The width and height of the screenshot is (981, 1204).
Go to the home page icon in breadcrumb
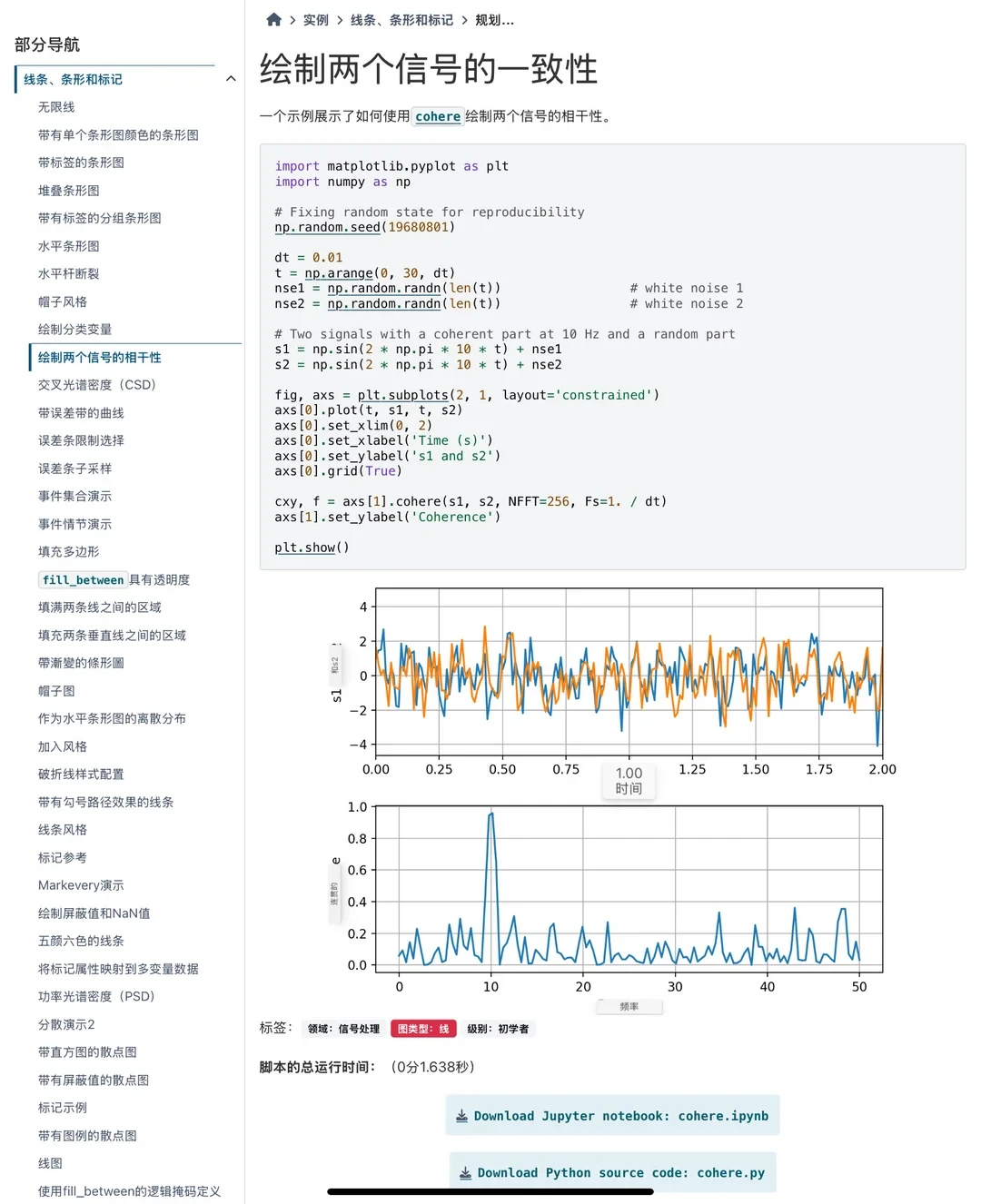click(273, 19)
